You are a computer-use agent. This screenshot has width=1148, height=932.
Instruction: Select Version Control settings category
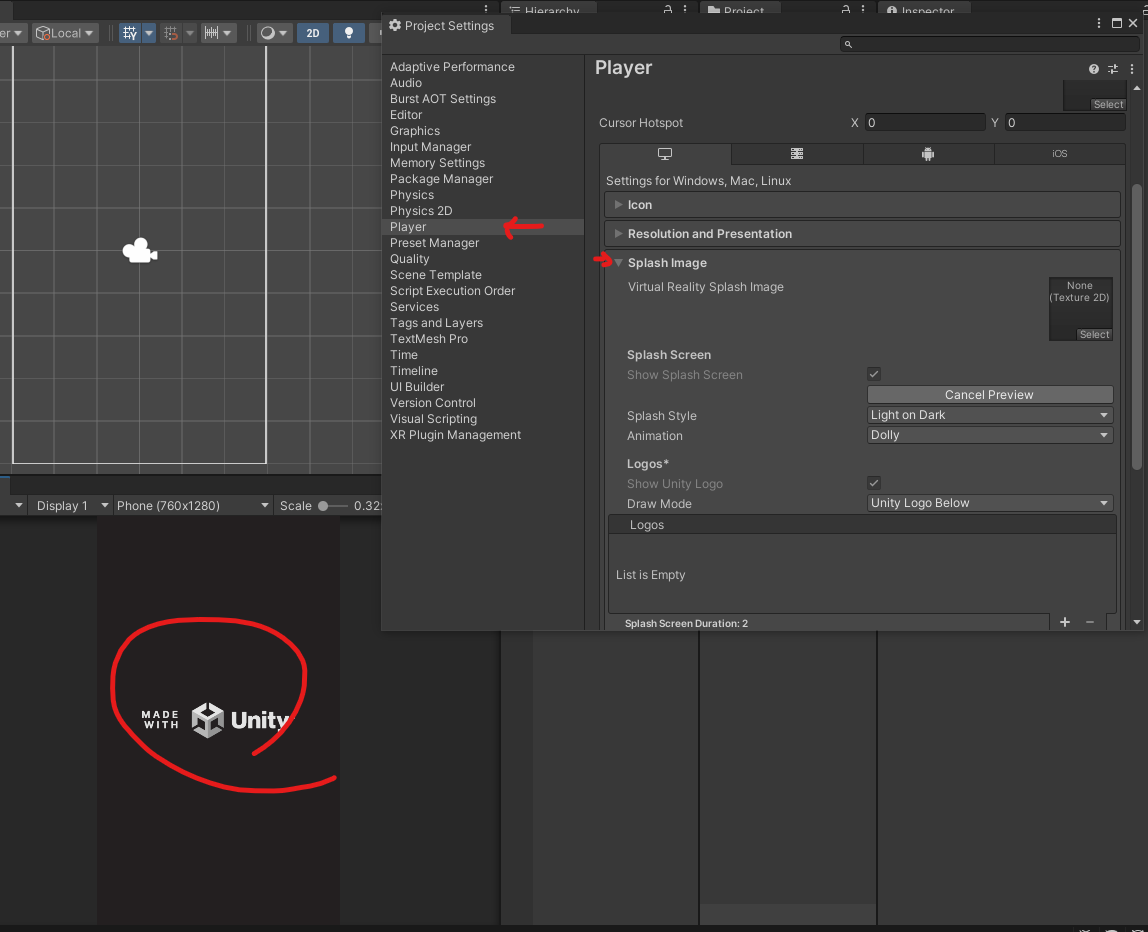pyautogui.click(x=433, y=403)
